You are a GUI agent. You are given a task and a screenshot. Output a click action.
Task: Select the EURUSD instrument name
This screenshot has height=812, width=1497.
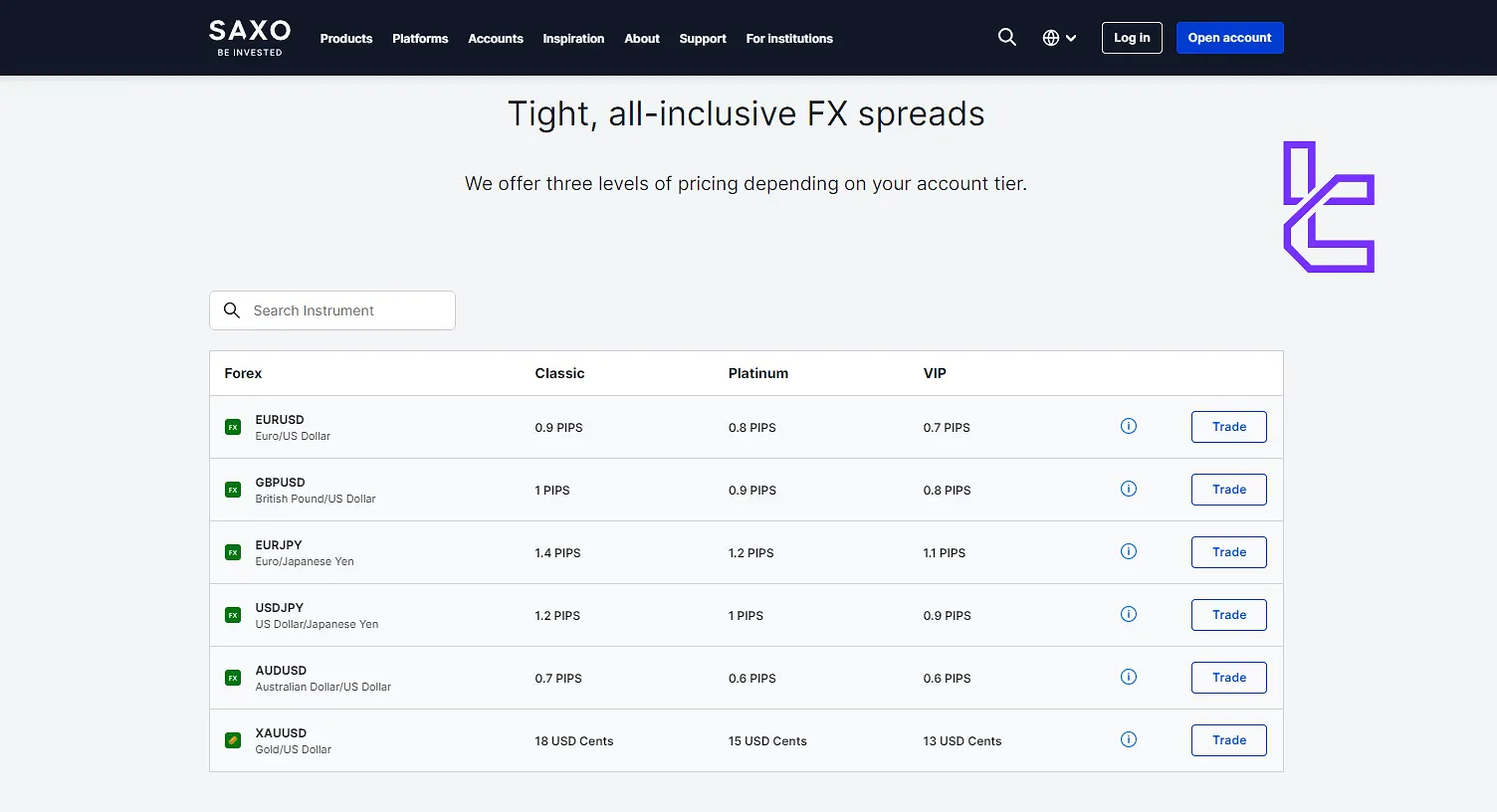(280, 420)
